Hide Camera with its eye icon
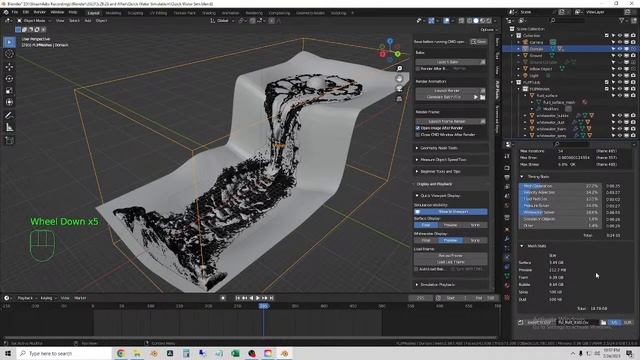 pyautogui.click(x=620, y=42)
